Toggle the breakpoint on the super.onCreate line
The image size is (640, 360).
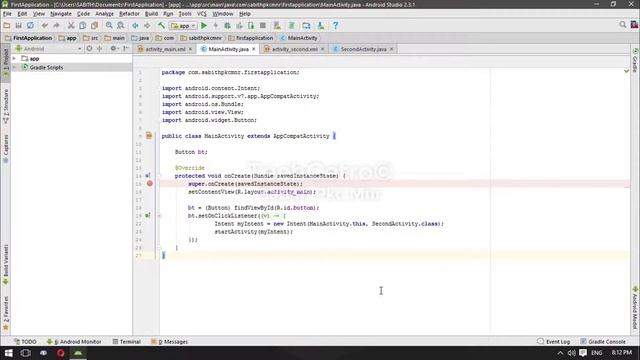pyautogui.click(x=150, y=184)
